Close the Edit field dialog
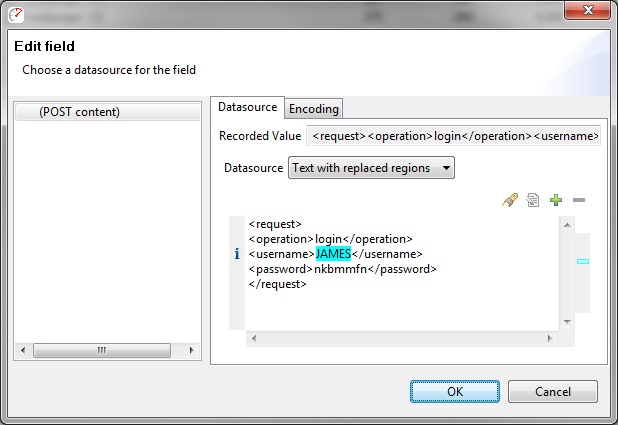The height and width of the screenshot is (425, 618). click(x=588, y=10)
